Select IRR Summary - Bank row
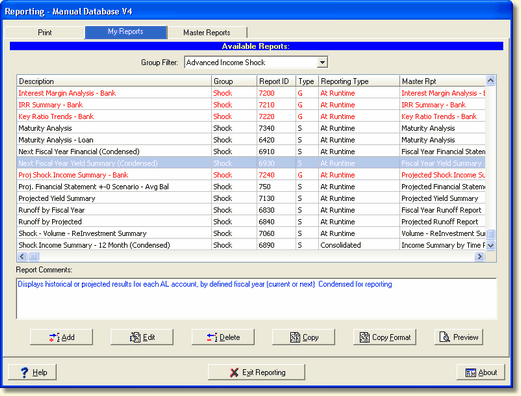This screenshot has width=521, height=396. click(x=251, y=105)
